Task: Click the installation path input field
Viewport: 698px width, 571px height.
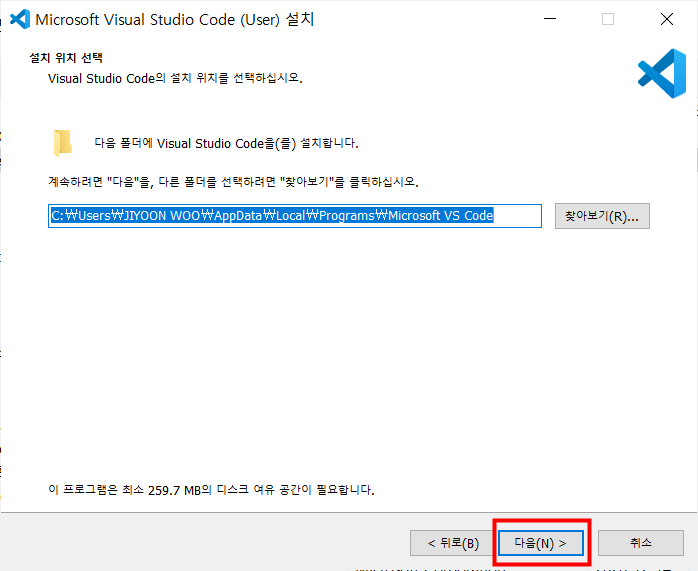Action: tap(295, 216)
